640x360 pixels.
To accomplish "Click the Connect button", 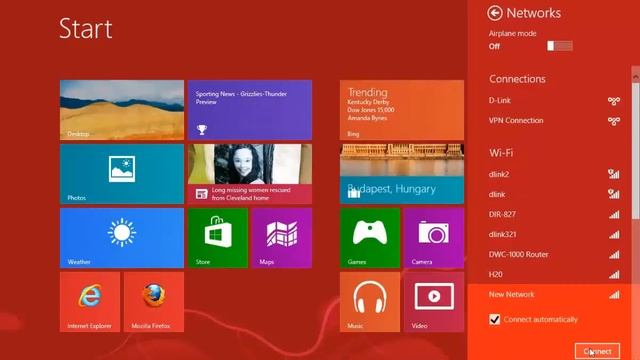I will tap(597, 351).
